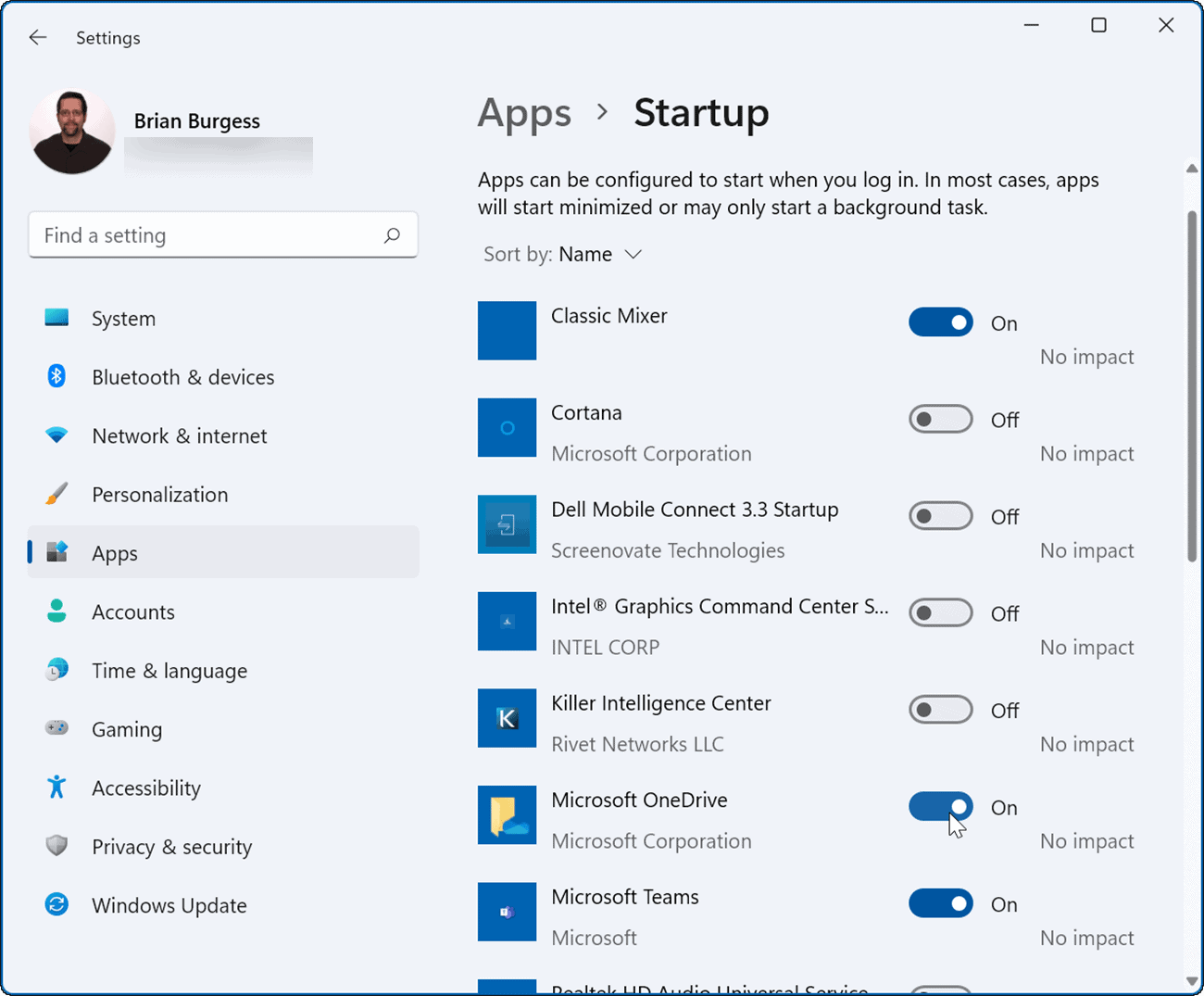Viewport: 1204px width, 996px height.
Task: Enable Cortana at startup
Action: click(x=940, y=419)
